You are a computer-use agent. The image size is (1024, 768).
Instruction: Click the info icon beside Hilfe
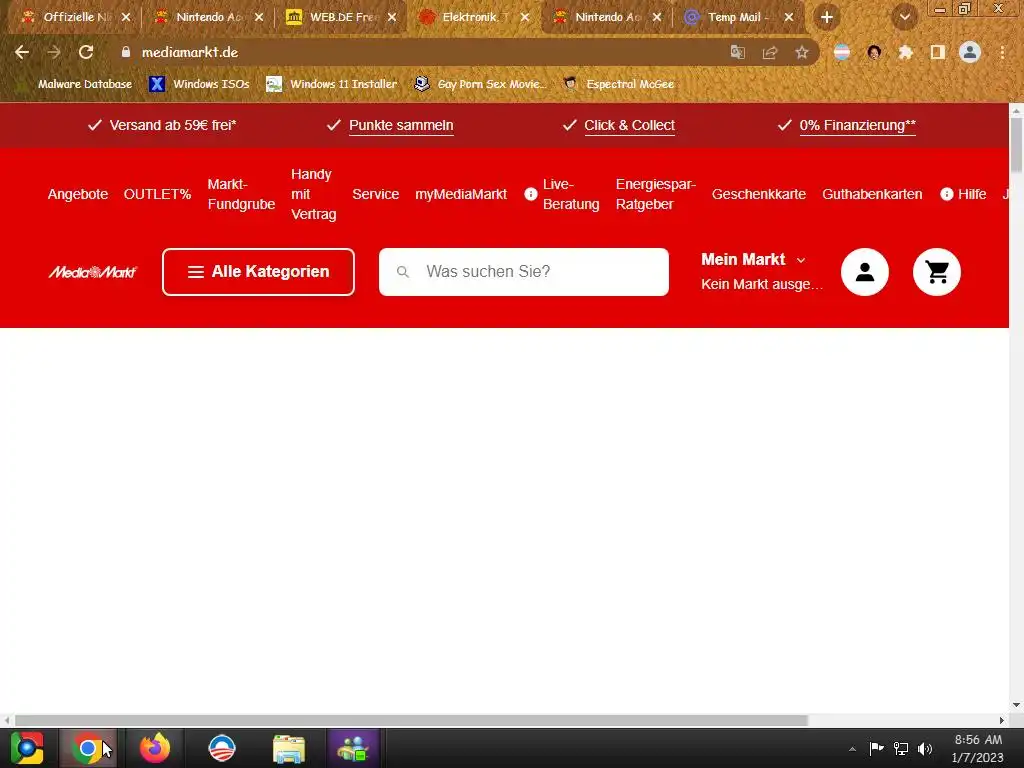click(x=946, y=194)
